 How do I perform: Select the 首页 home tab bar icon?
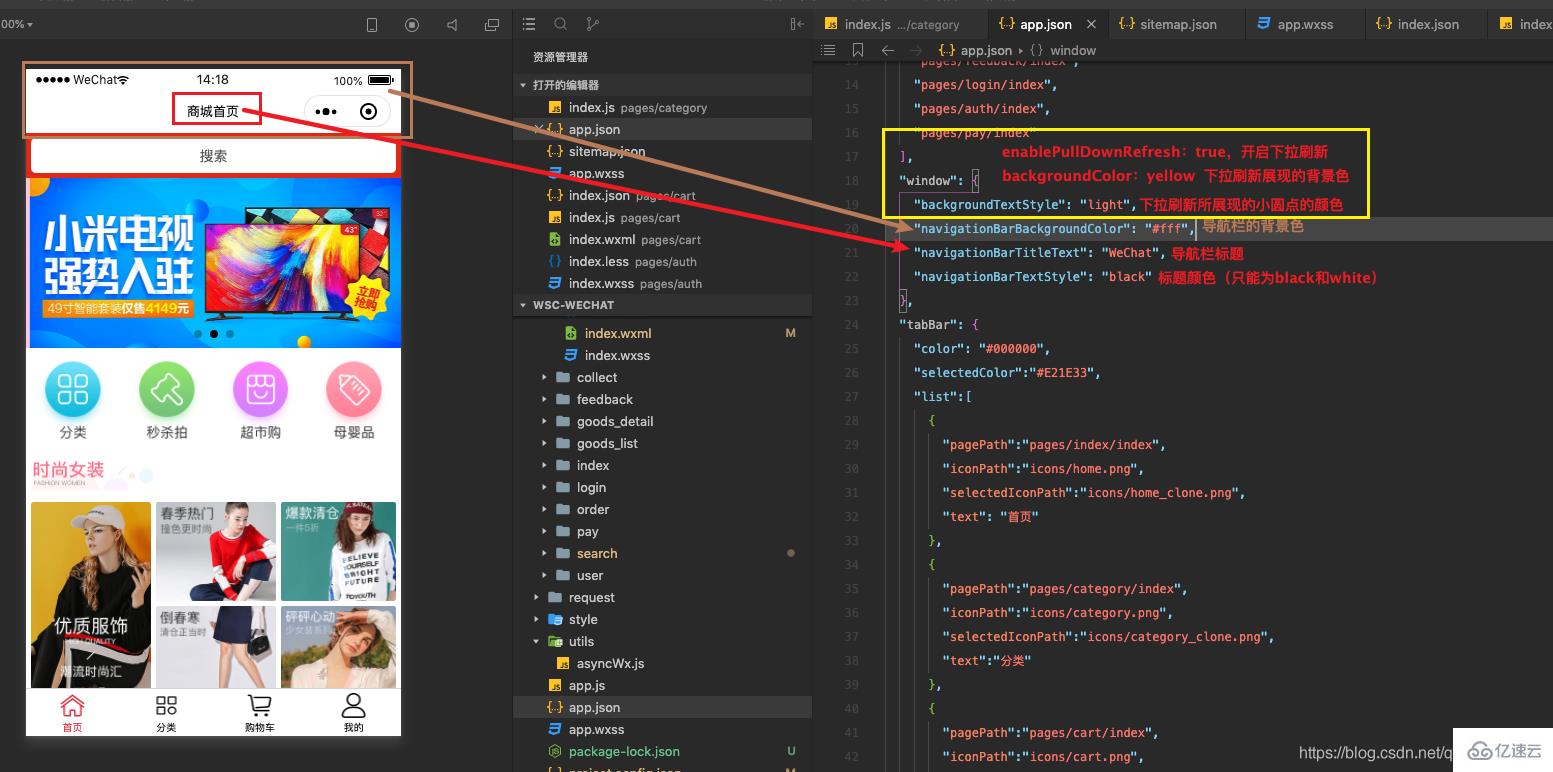[x=72, y=706]
